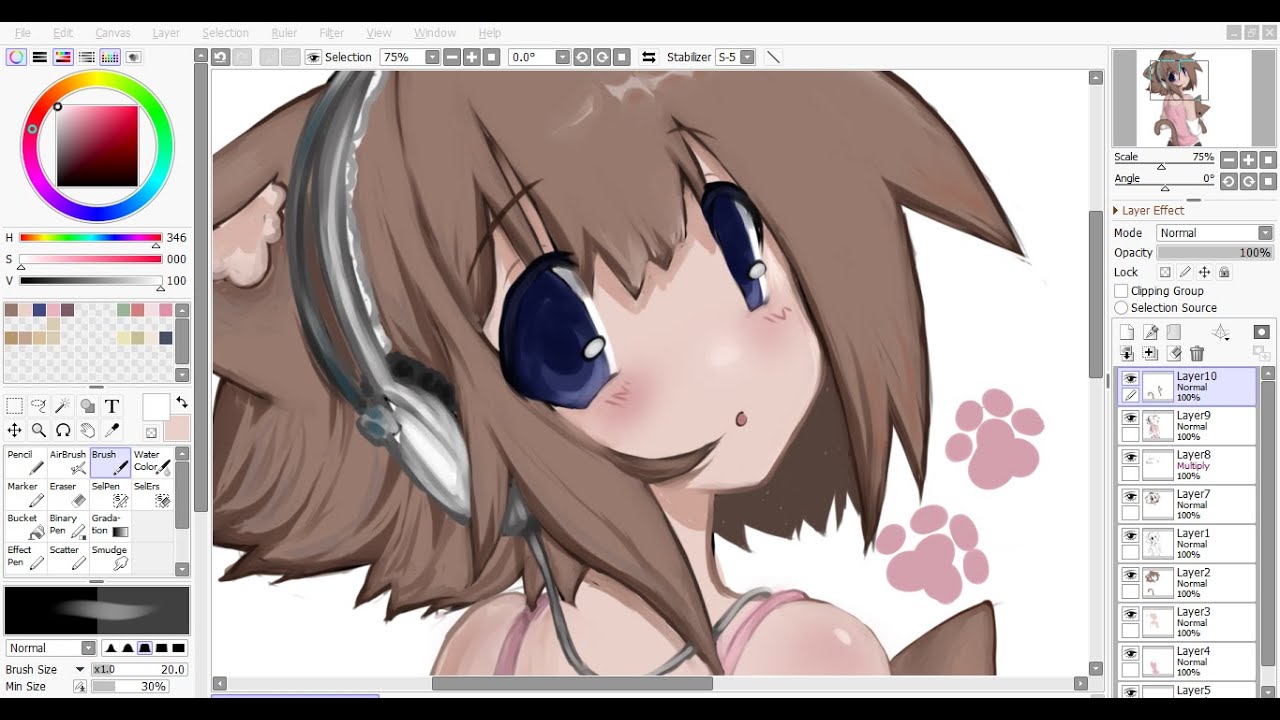Toggle Layer2 visibility eye
Screen dimensions: 1280x720
pyautogui.click(x=1130, y=575)
